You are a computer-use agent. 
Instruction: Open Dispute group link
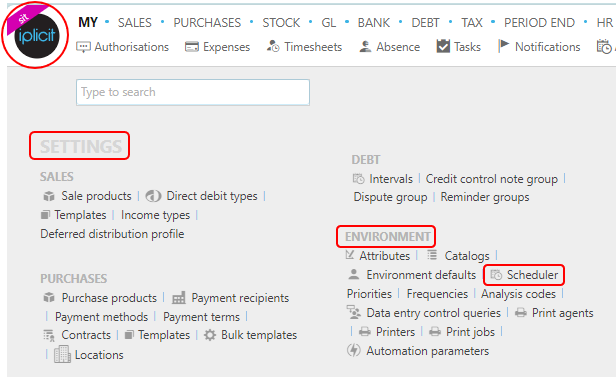[x=390, y=197]
